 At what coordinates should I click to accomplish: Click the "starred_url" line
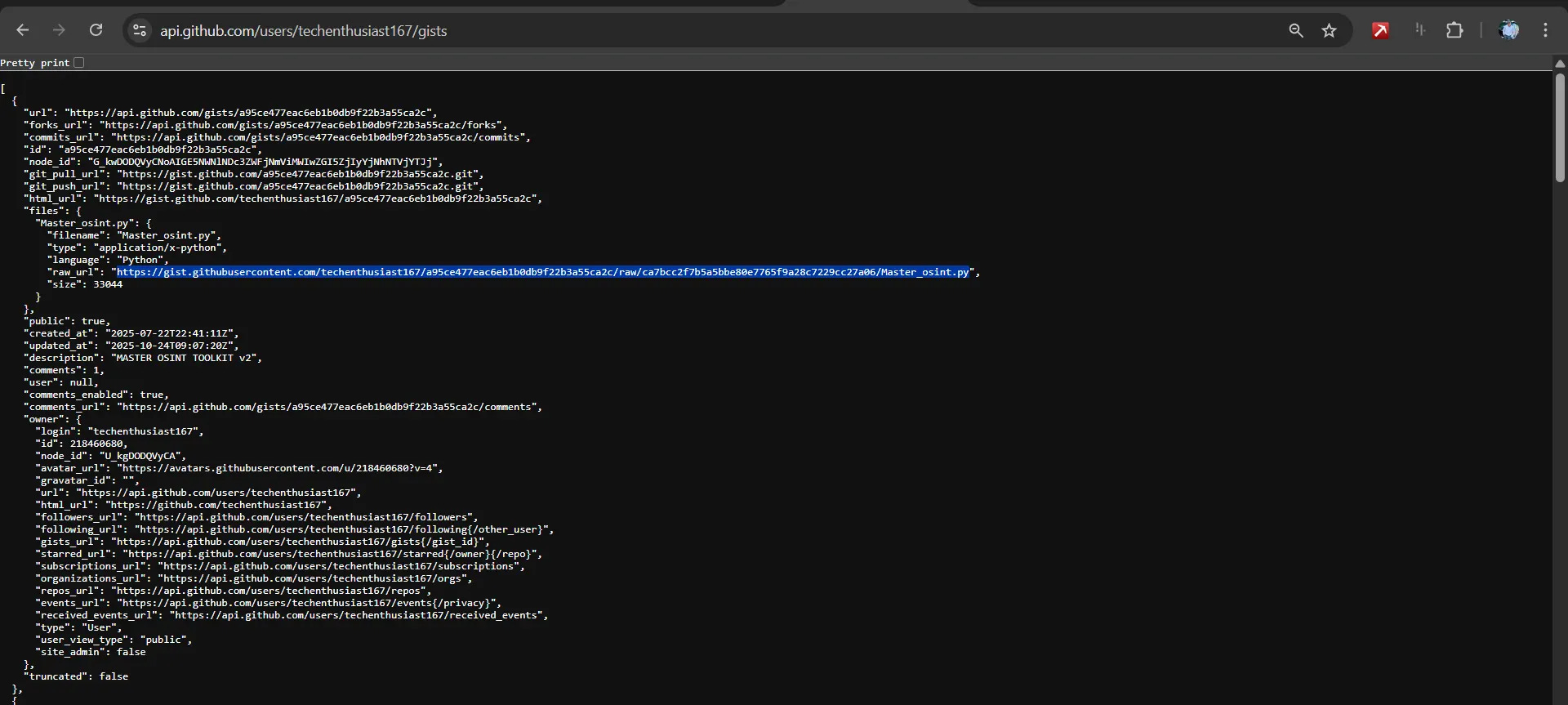coord(289,554)
